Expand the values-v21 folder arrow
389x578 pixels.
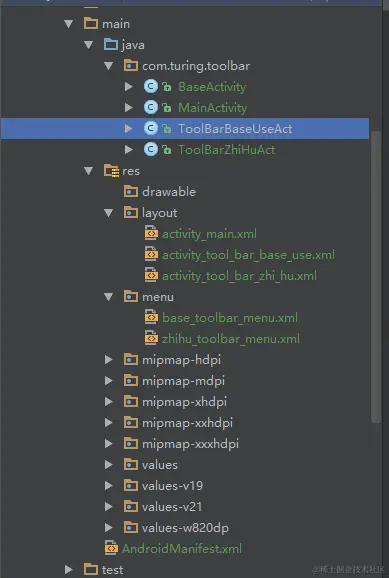click(108, 507)
